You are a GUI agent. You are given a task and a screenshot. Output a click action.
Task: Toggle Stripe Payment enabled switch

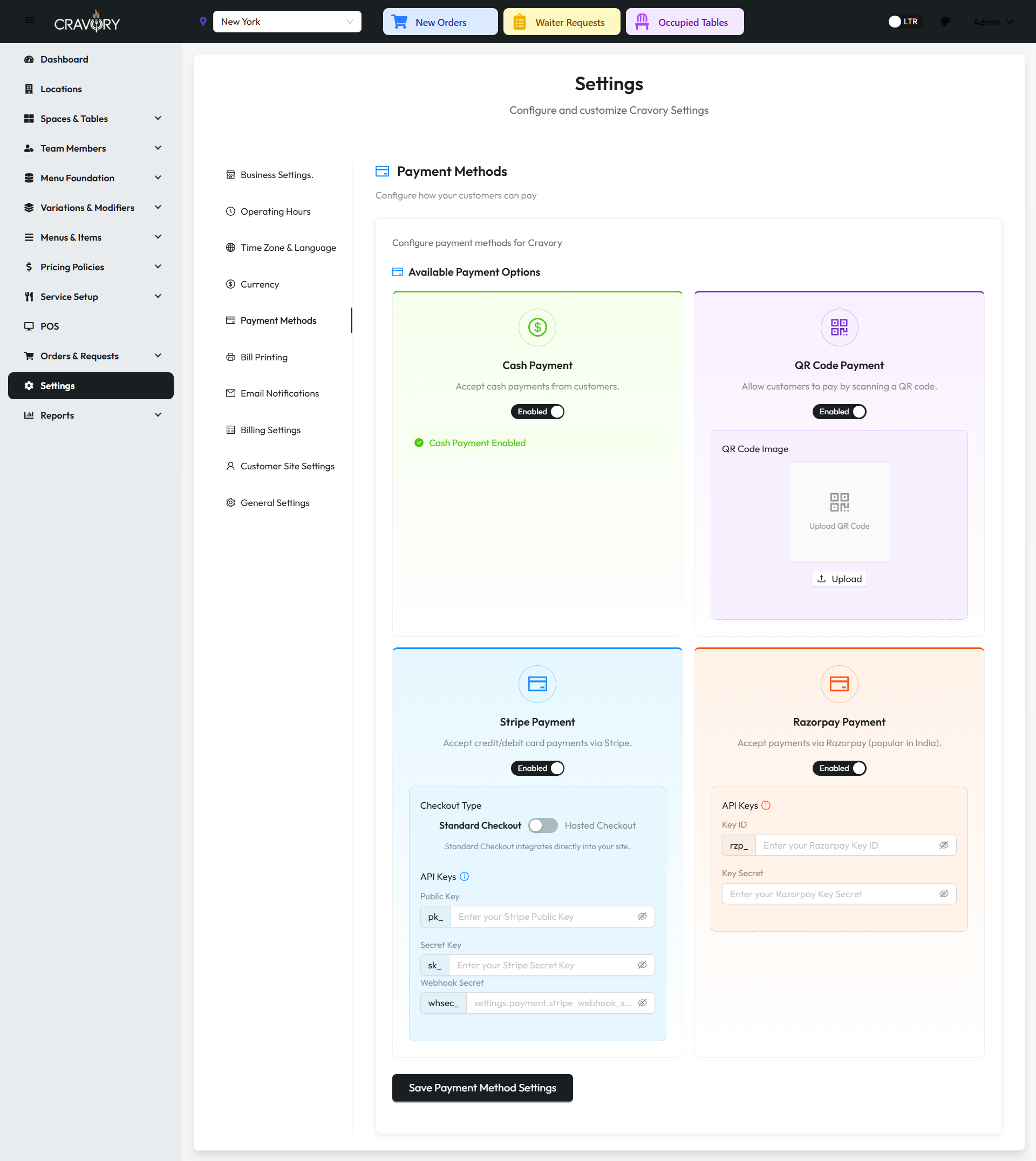(537, 768)
